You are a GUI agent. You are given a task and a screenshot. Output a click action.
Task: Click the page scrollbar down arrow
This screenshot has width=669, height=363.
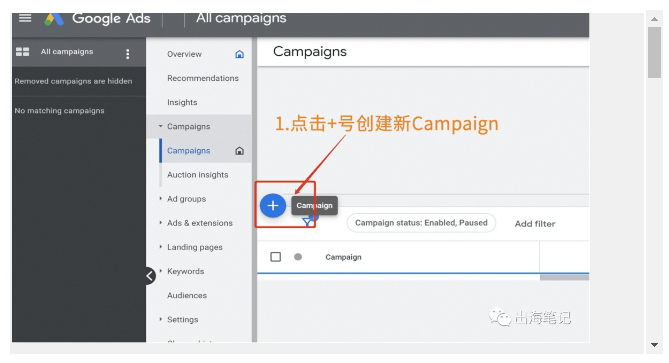pos(654,345)
